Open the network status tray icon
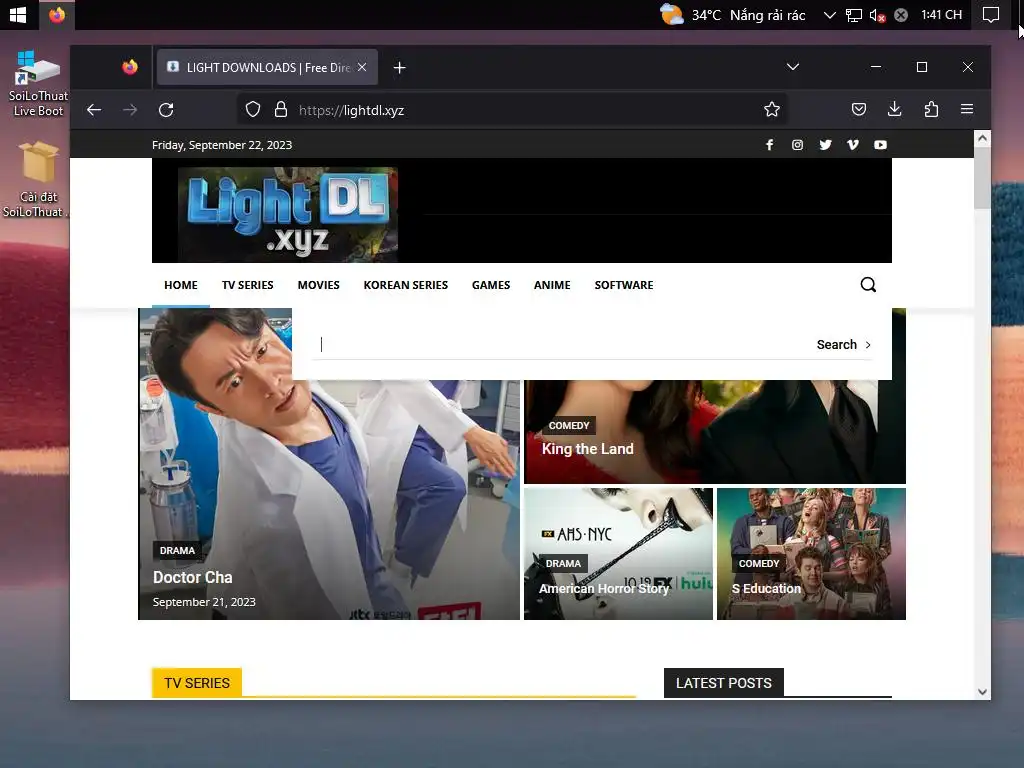The image size is (1024, 768). pos(854,14)
